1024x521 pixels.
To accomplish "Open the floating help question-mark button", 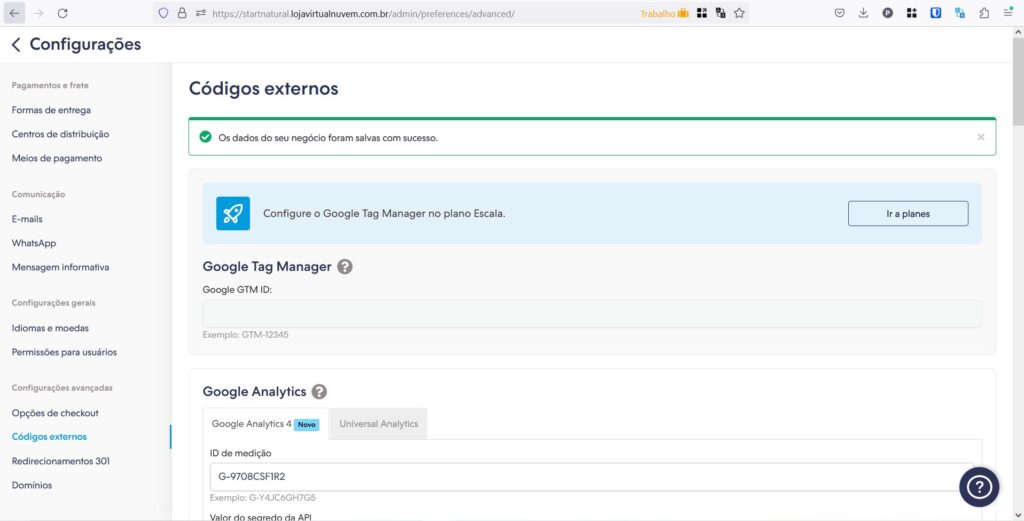I will point(979,486).
